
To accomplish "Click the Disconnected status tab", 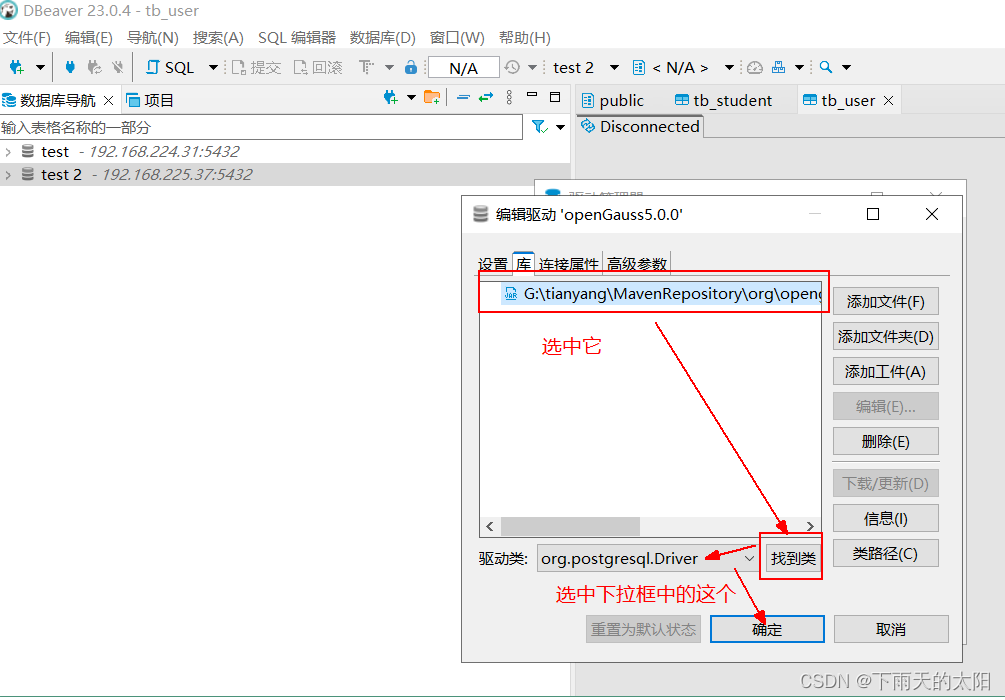I will pyautogui.click(x=640, y=127).
